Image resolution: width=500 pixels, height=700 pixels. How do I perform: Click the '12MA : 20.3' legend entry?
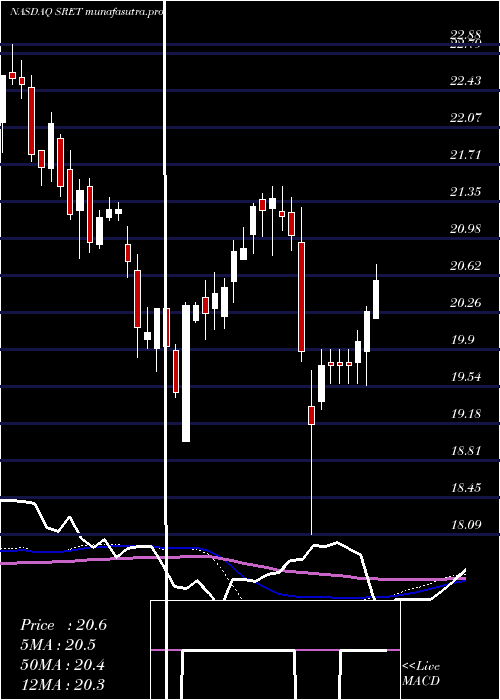(x=63, y=684)
